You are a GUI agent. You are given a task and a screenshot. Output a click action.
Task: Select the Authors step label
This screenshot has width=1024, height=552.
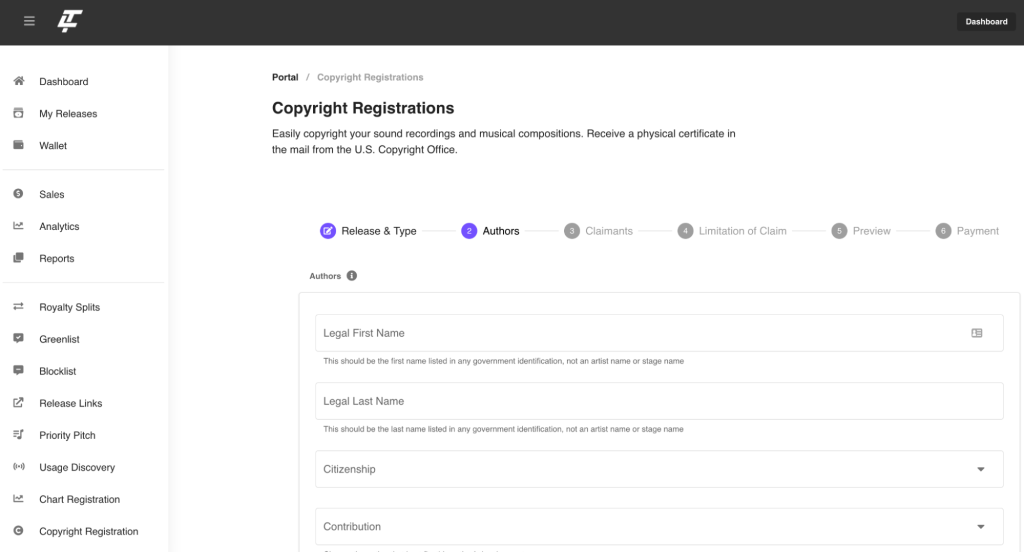pyautogui.click(x=501, y=231)
